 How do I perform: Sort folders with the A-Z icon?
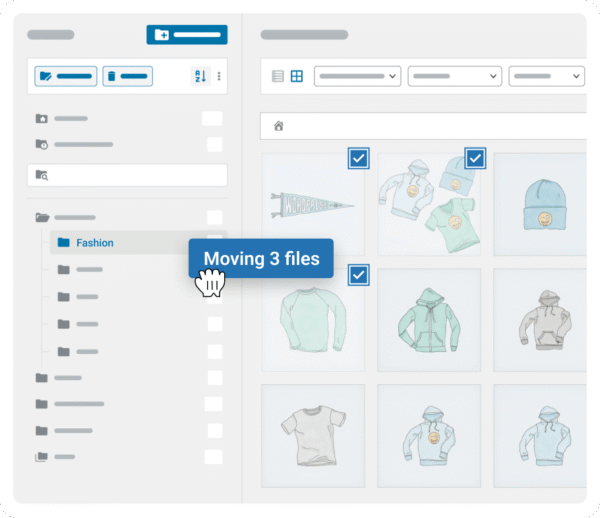click(x=199, y=76)
